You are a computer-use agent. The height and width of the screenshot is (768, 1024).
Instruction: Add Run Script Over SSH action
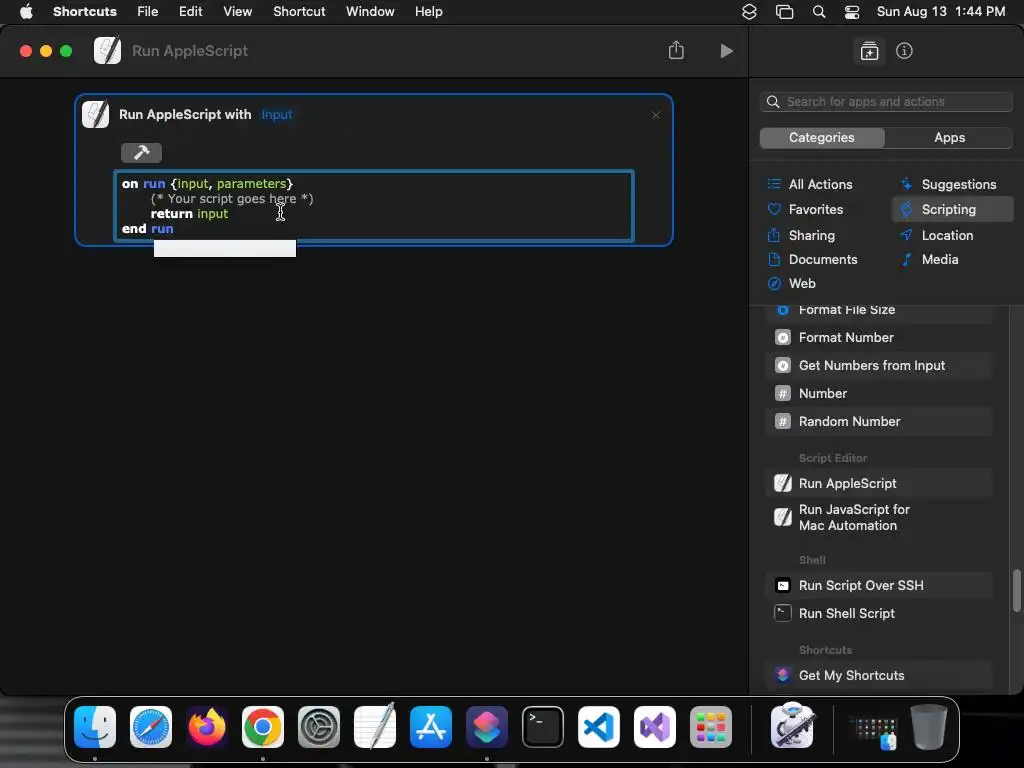coord(878,586)
